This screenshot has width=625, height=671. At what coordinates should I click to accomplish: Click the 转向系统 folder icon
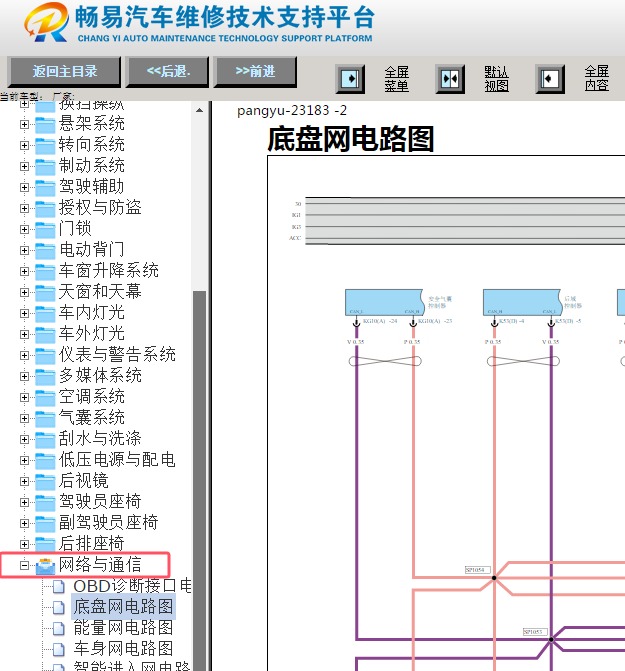(x=45, y=145)
